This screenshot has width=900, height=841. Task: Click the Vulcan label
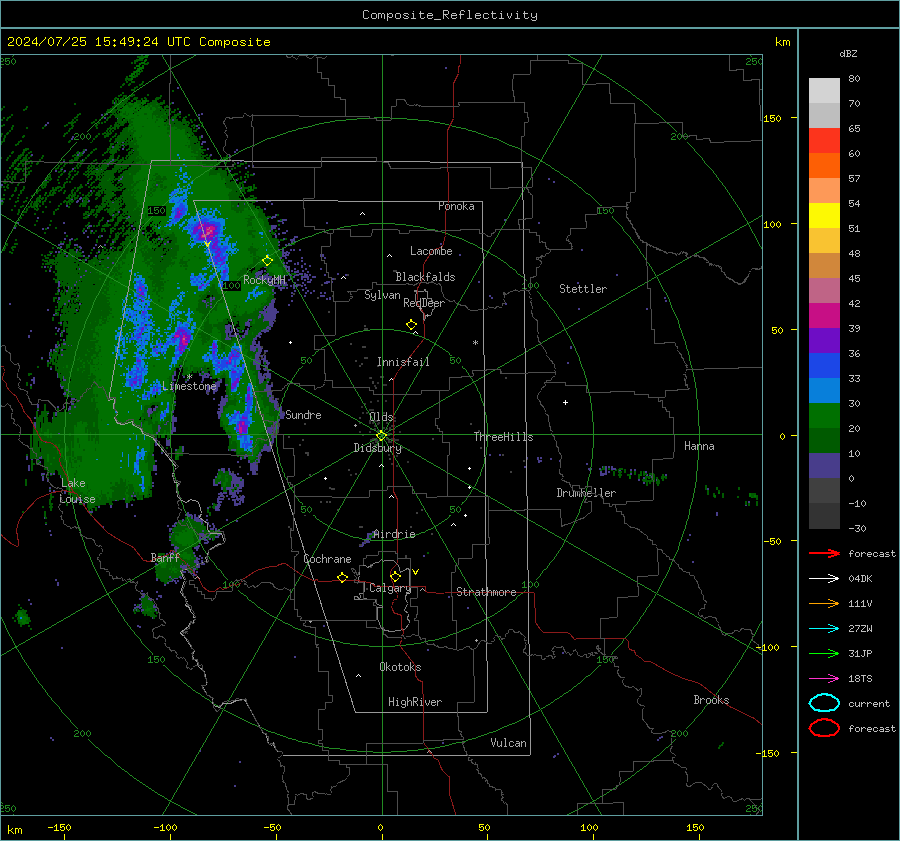[509, 743]
